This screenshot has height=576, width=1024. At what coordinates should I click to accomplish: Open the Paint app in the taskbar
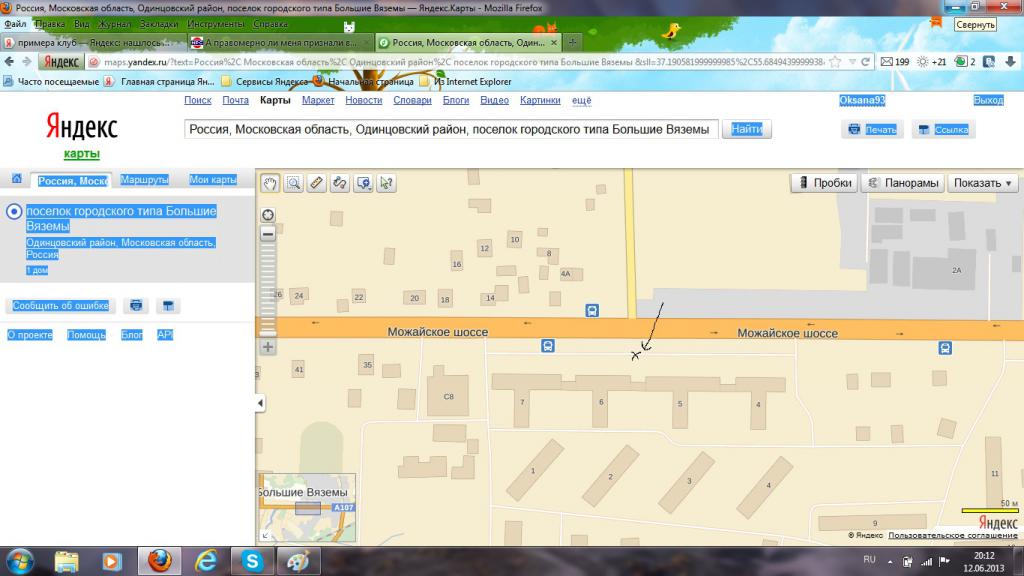[298, 561]
